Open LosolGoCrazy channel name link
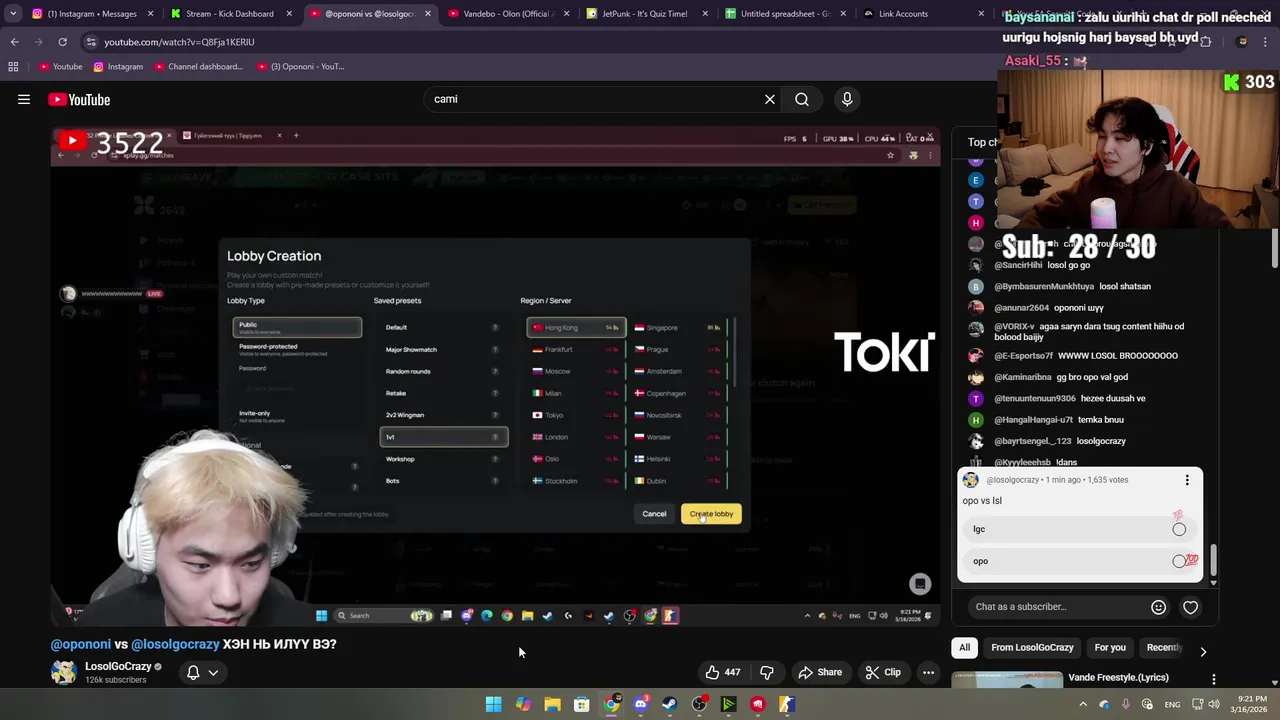The width and height of the screenshot is (1280, 720). [x=118, y=666]
